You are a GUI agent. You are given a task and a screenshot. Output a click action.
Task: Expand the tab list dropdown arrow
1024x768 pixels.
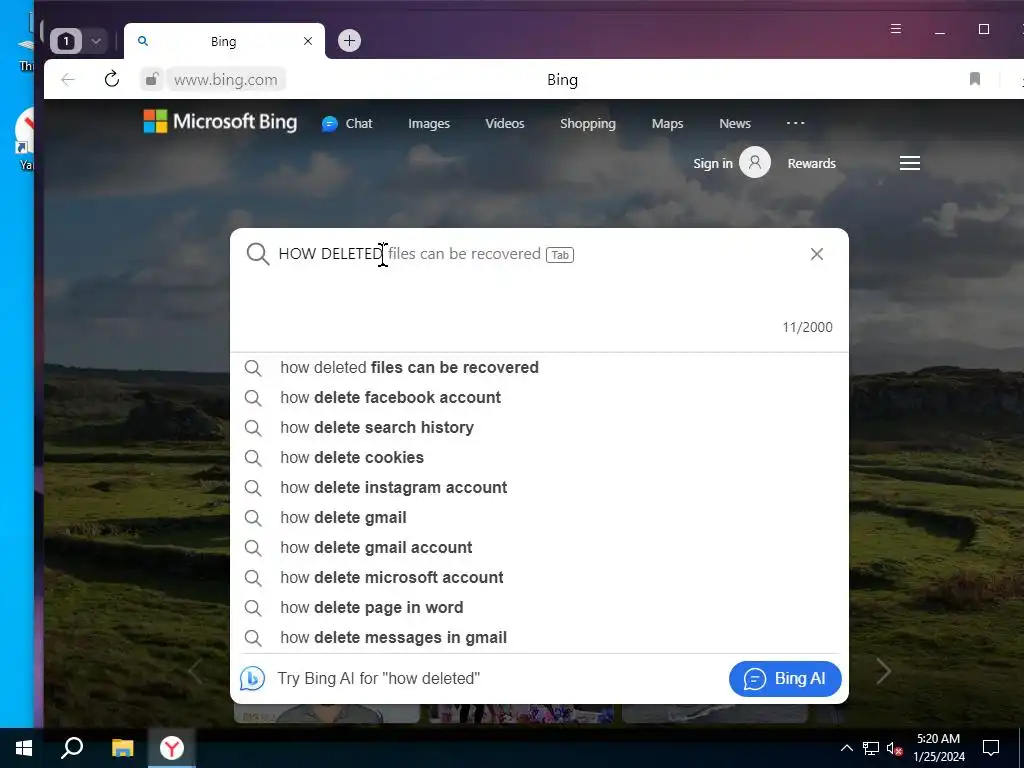click(x=96, y=41)
